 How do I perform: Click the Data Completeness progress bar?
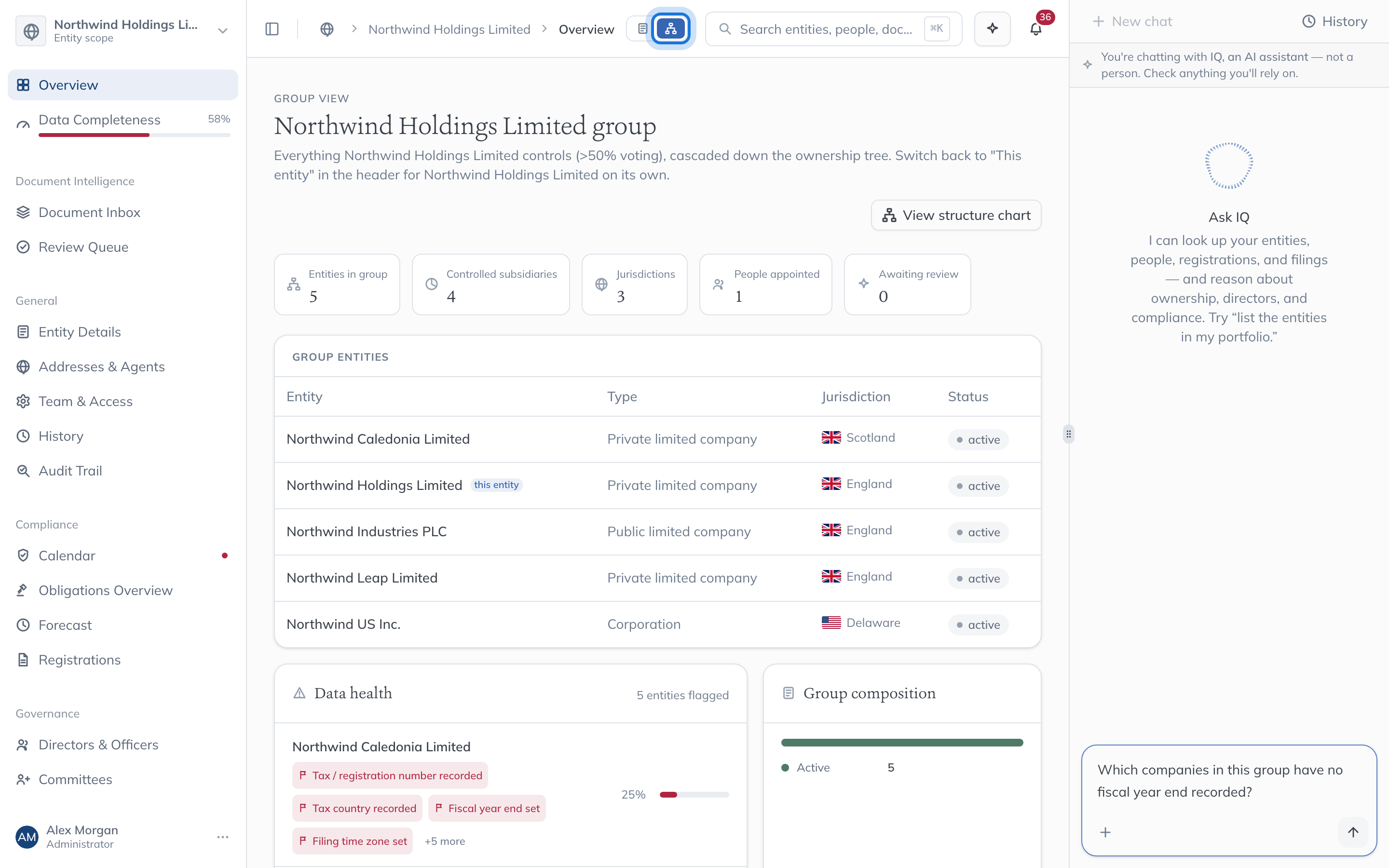[134, 135]
